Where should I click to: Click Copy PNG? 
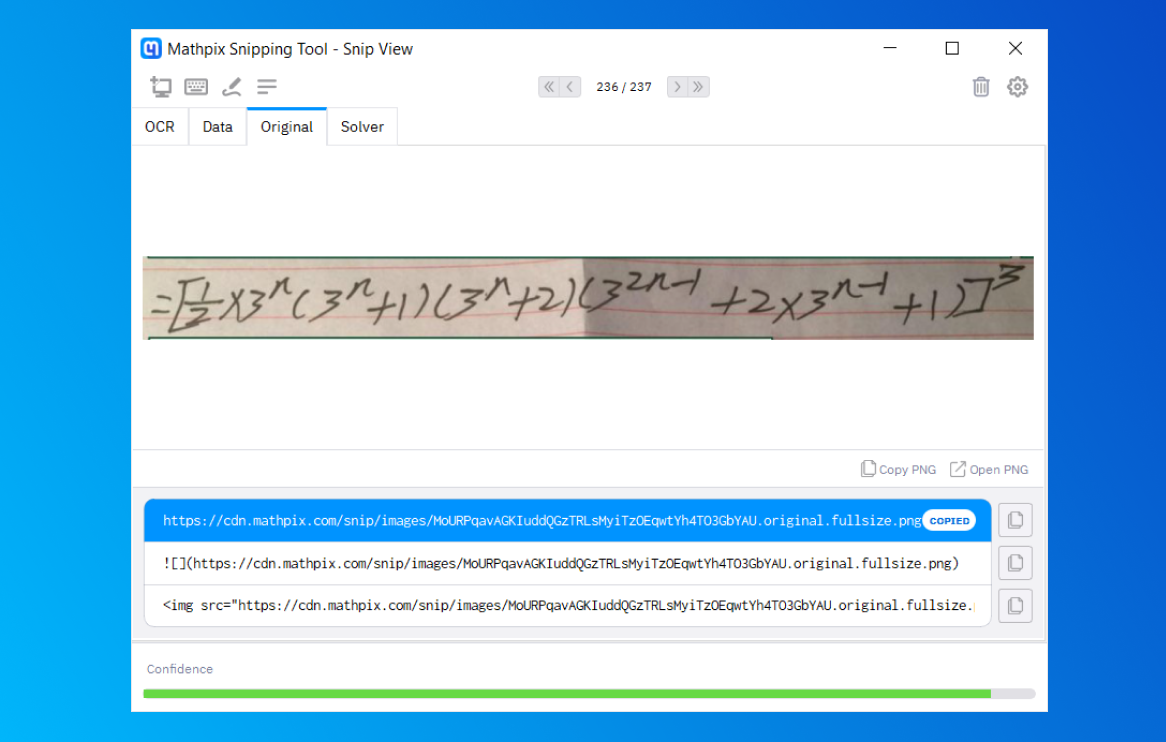click(898, 469)
